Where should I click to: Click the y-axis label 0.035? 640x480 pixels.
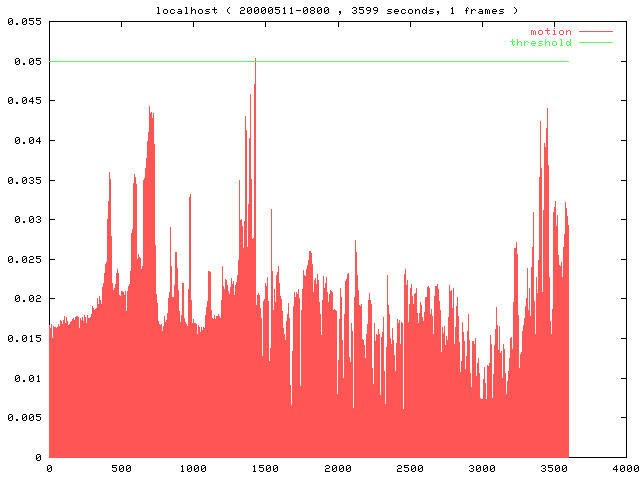pyautogui.click(x=21, y=180)
